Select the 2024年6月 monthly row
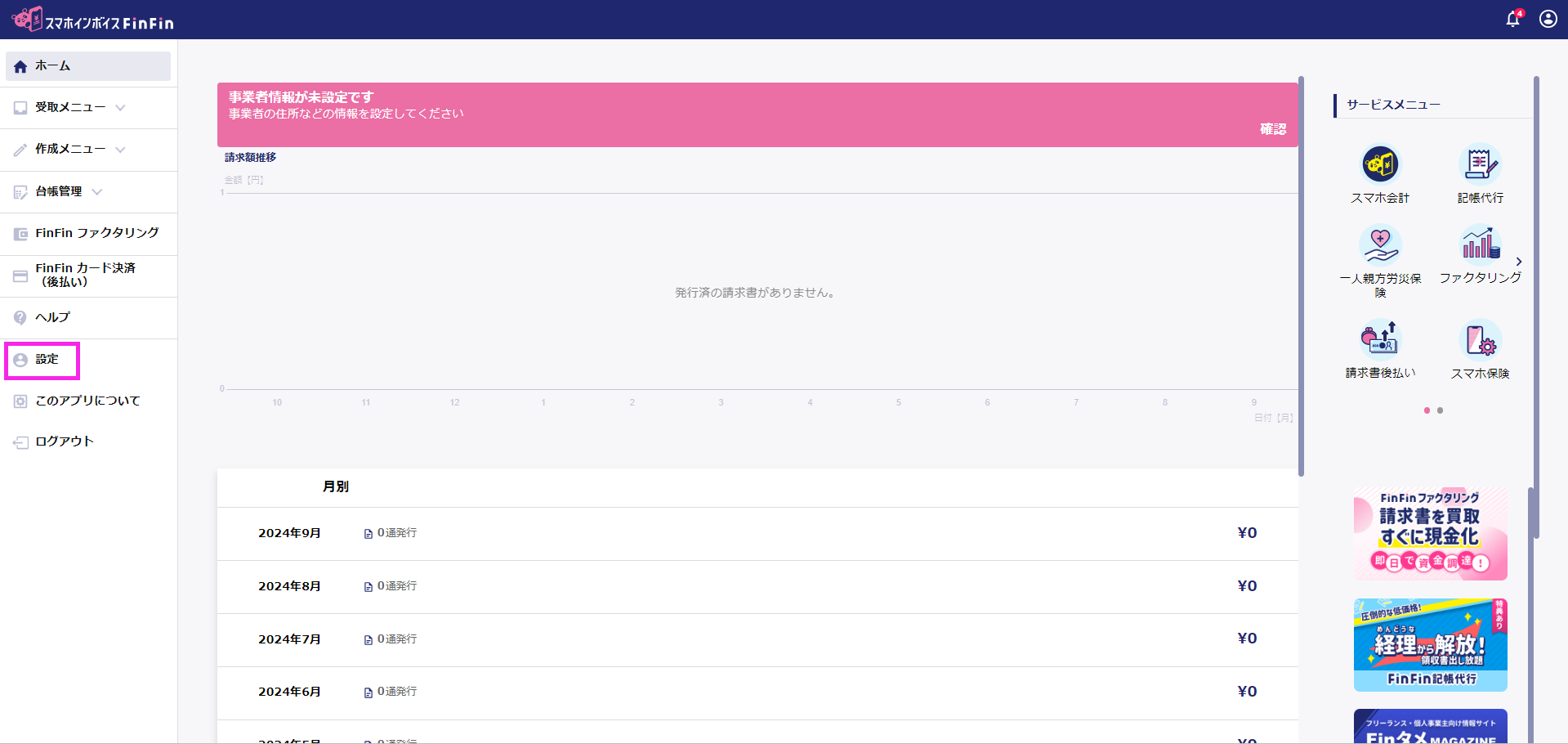The image size is (1568, 744). (757, 693)
